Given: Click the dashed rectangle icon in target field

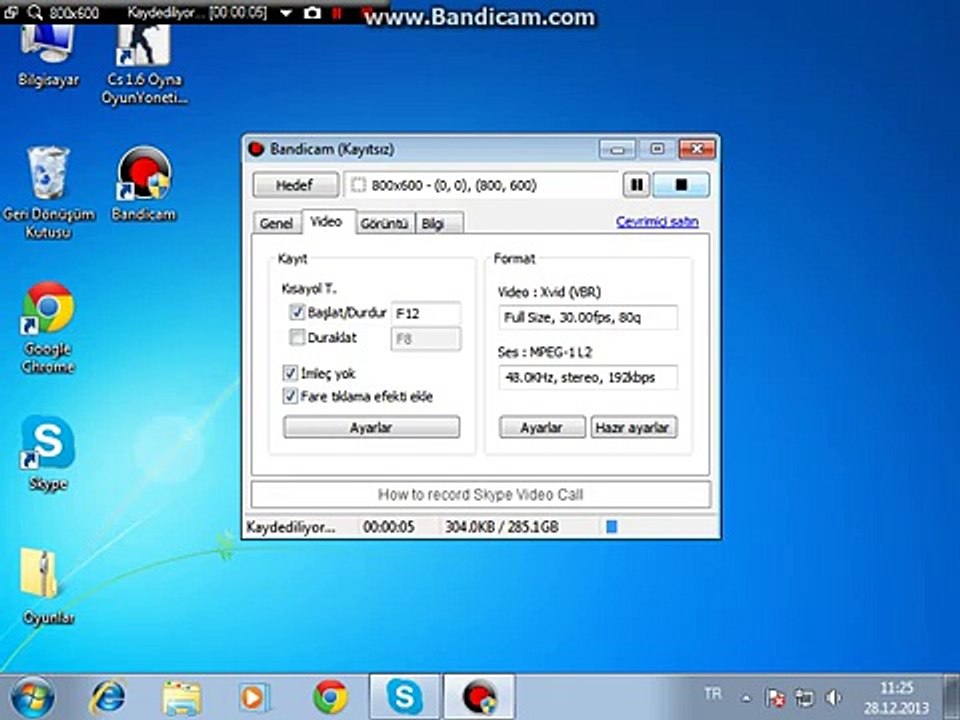Looking at the screenshot, I should click(x=359, y=185).
